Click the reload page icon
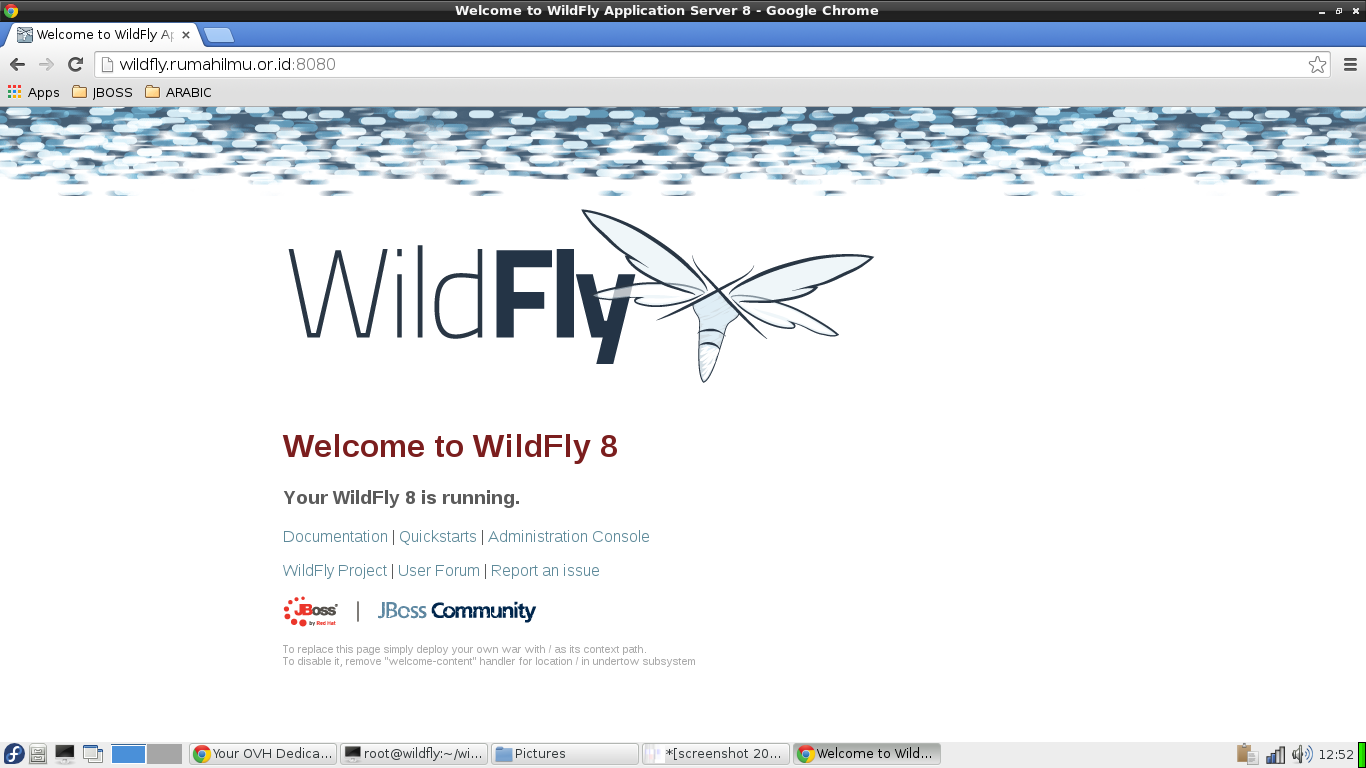1366x768 pixels. tap(75, 64)
